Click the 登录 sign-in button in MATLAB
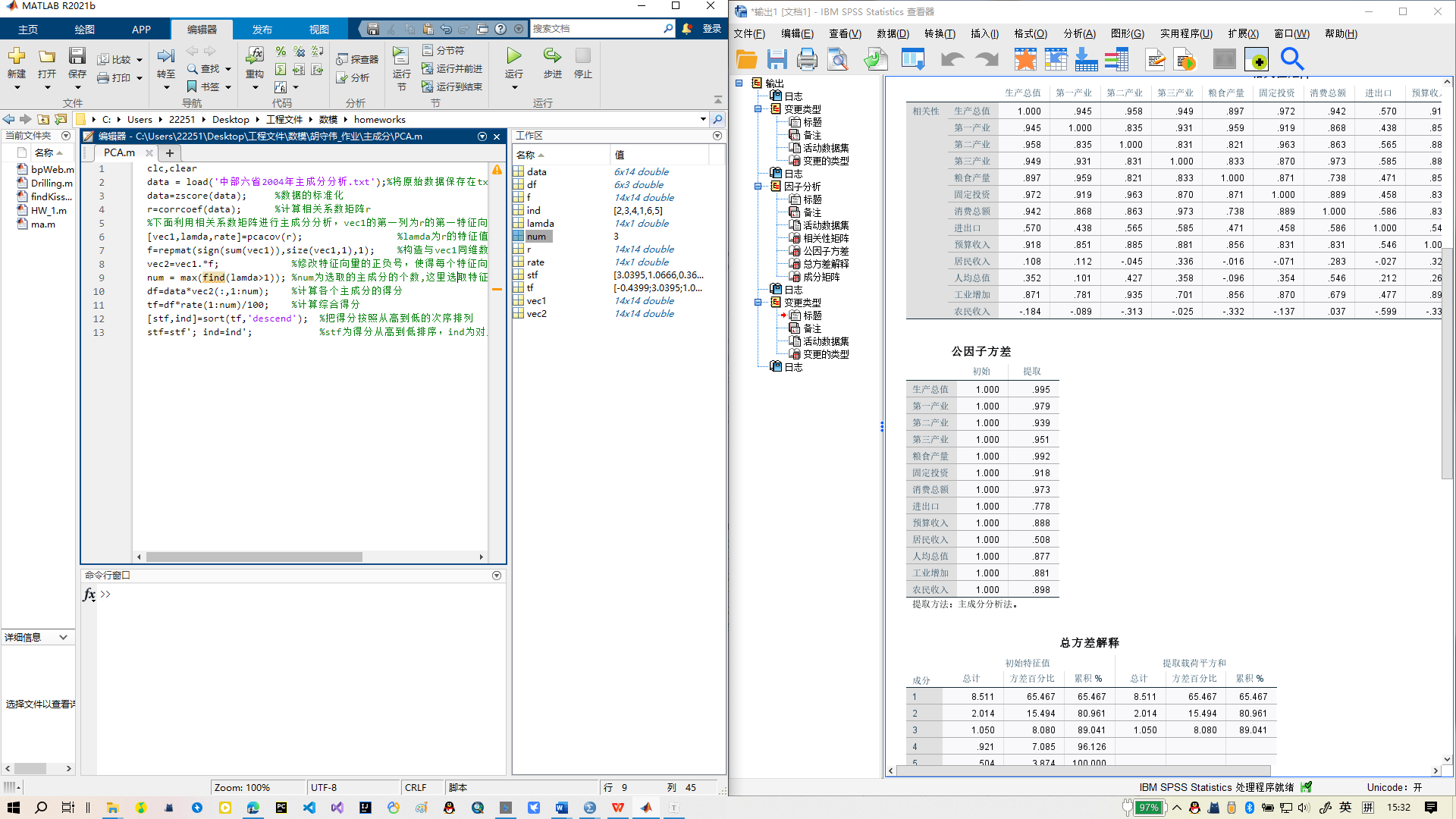The width and height of the screenshot is (1456, 819). pos(711,29)
